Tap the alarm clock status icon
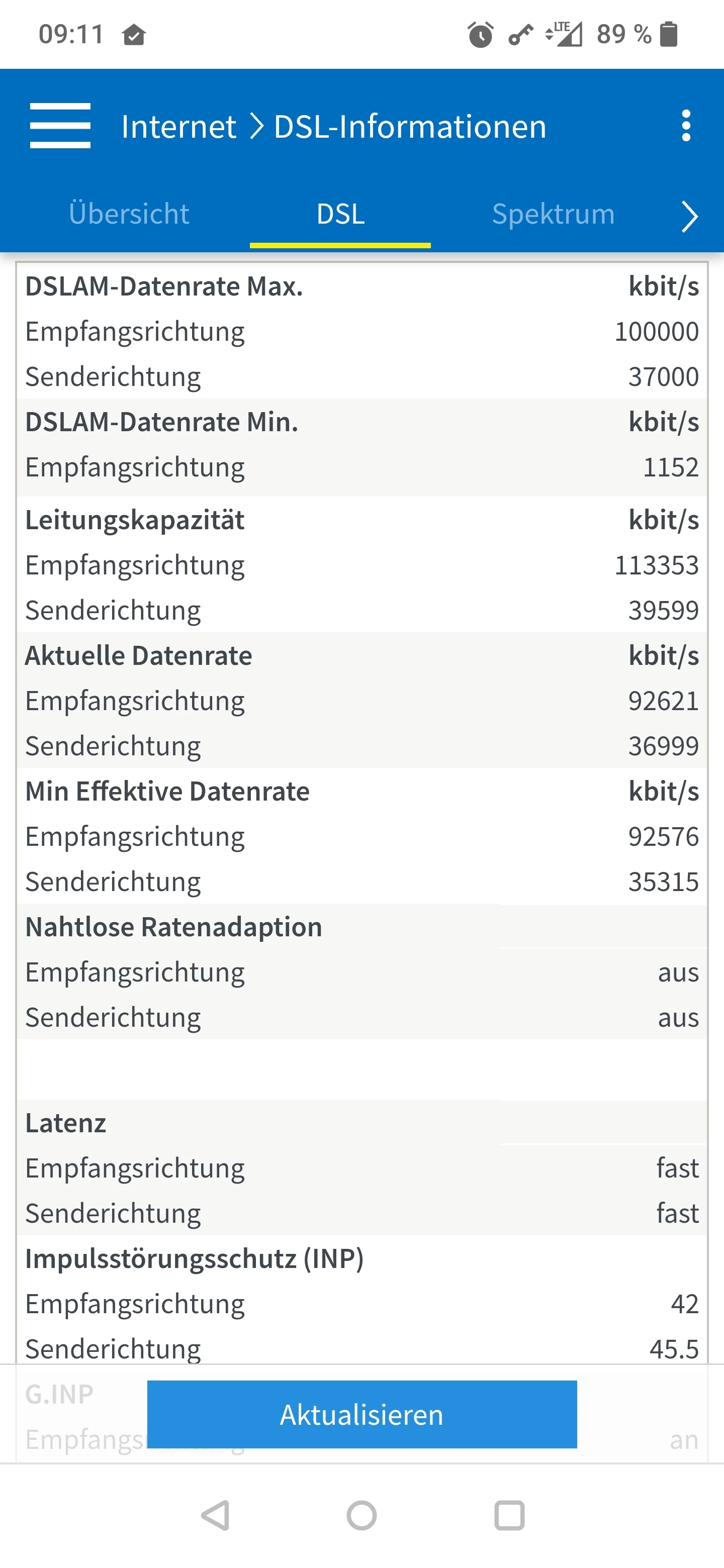Screen dimensions: 724x1568 tap(481, 34)
